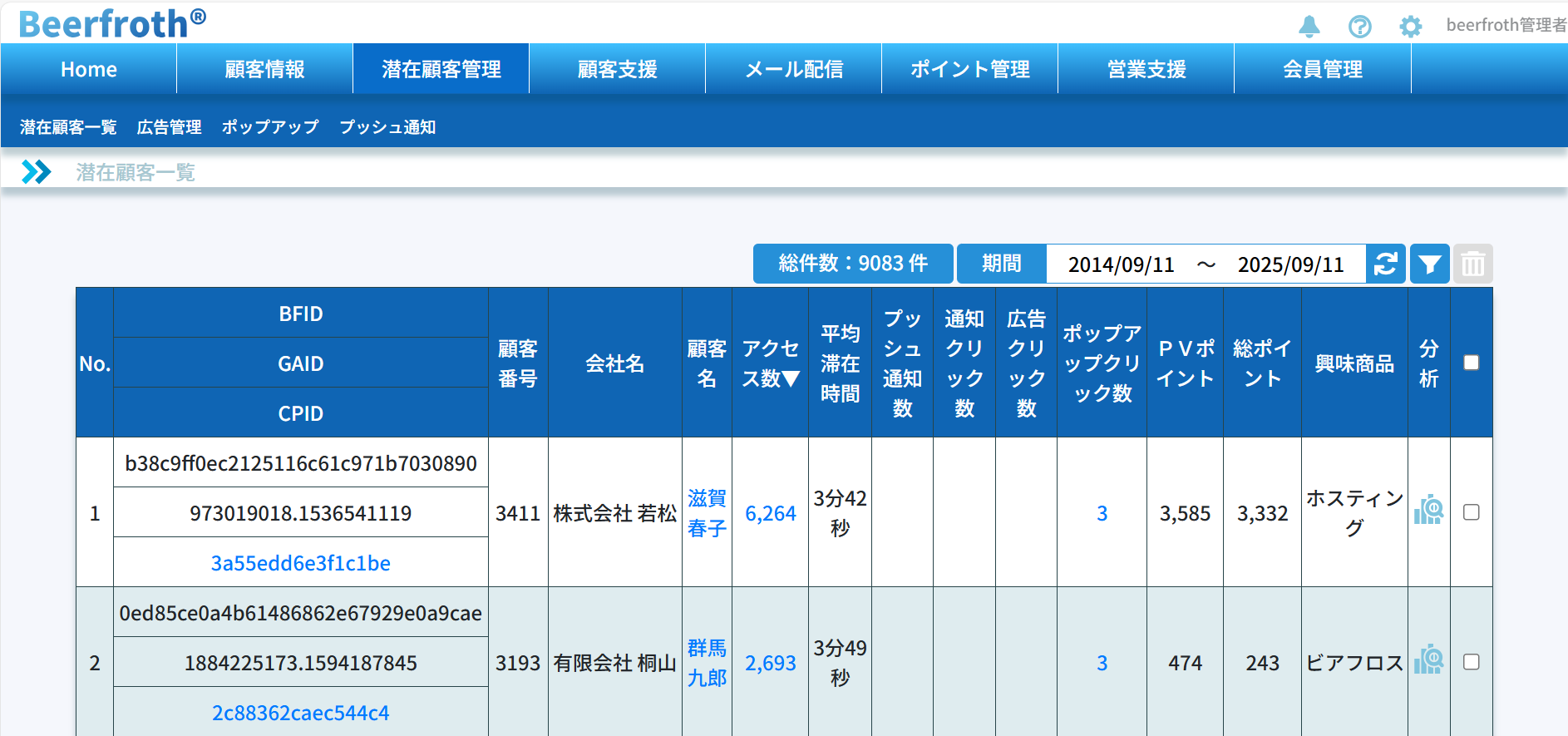Open the ポイント管理 menu tab
The image size is (1568, 736).
point(969,69)
